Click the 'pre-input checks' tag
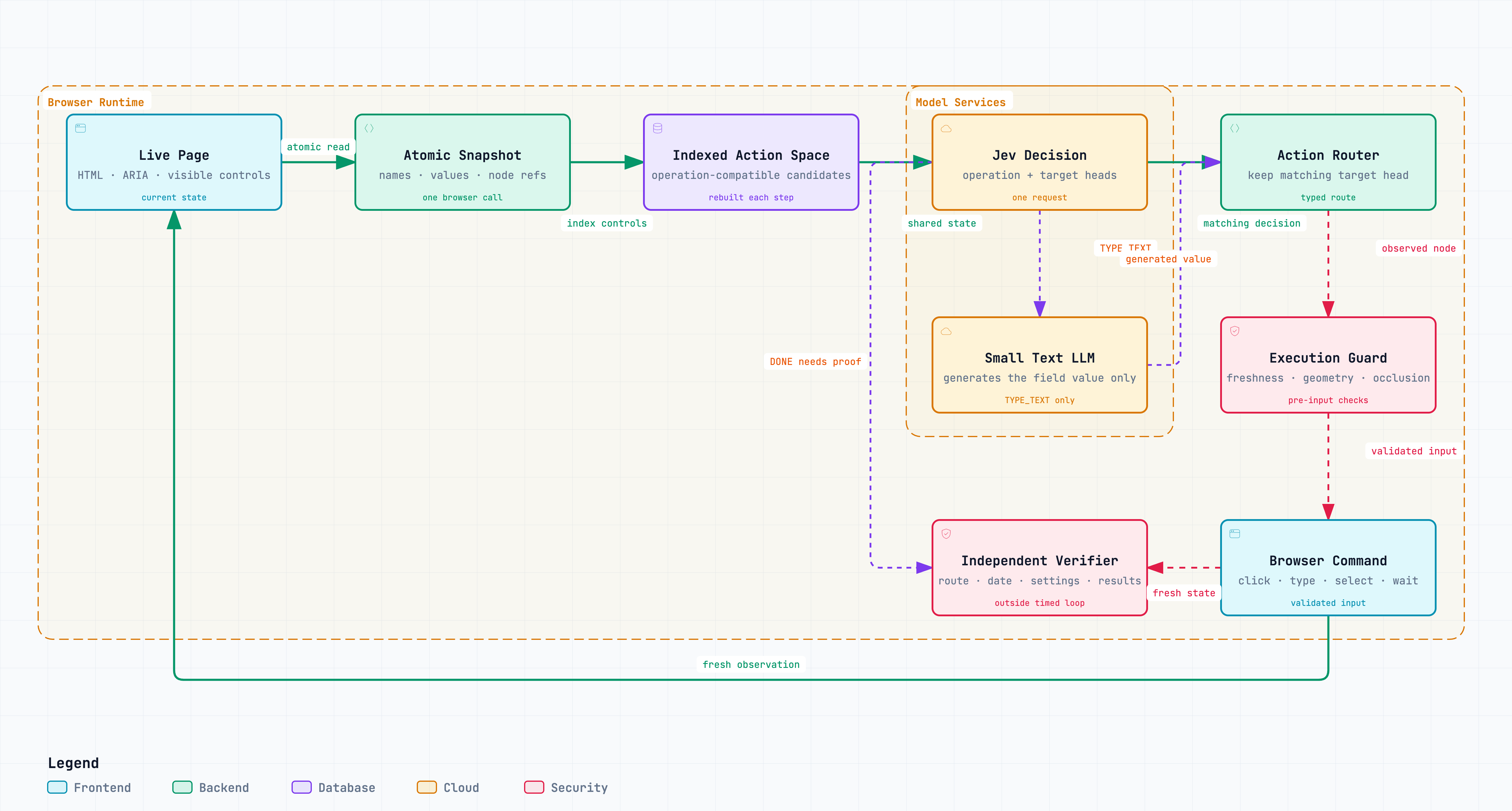This screenshot has height=811, width=1512. [x=1328, y=400]
